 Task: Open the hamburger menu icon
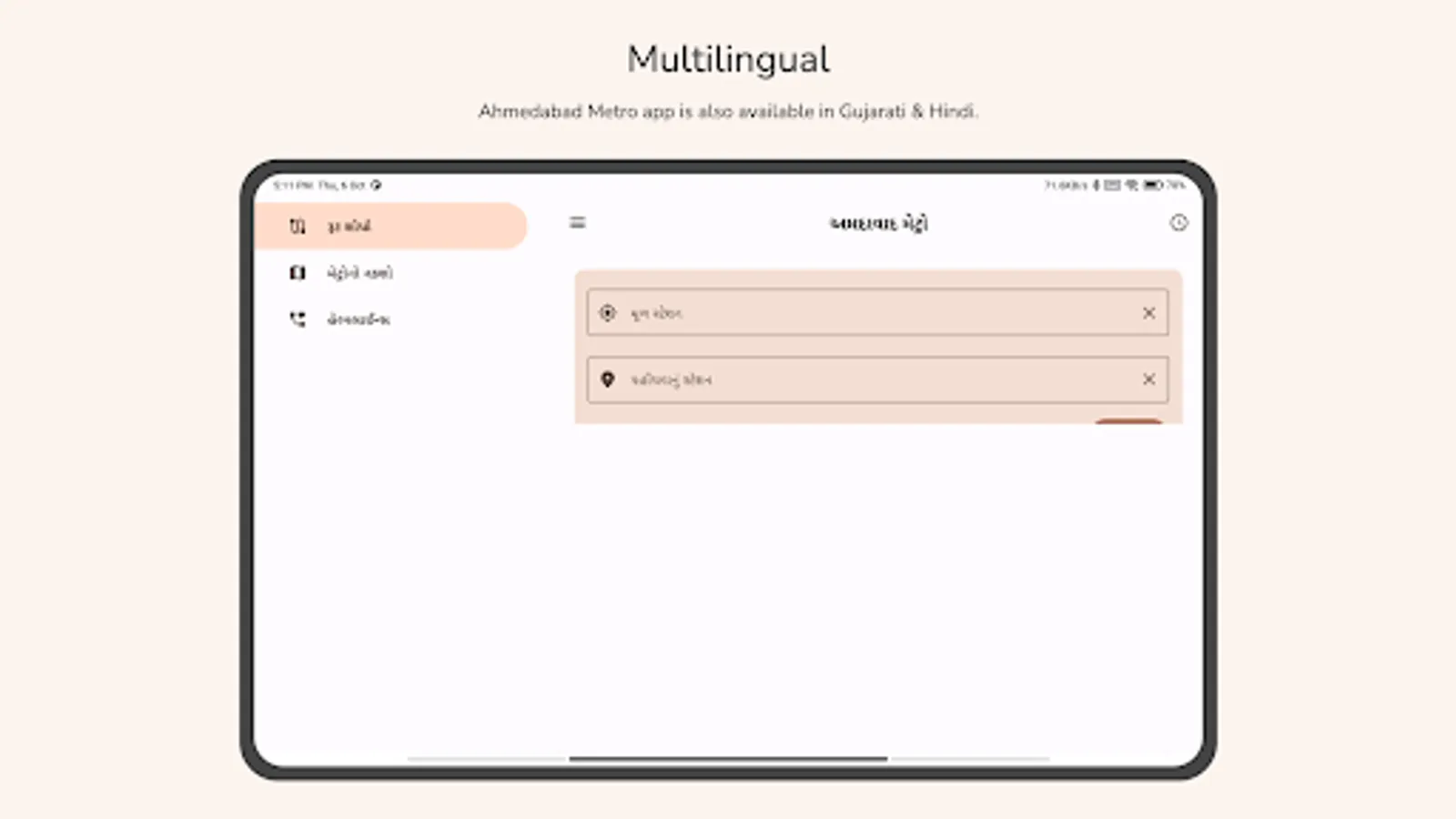pos(578,222)
